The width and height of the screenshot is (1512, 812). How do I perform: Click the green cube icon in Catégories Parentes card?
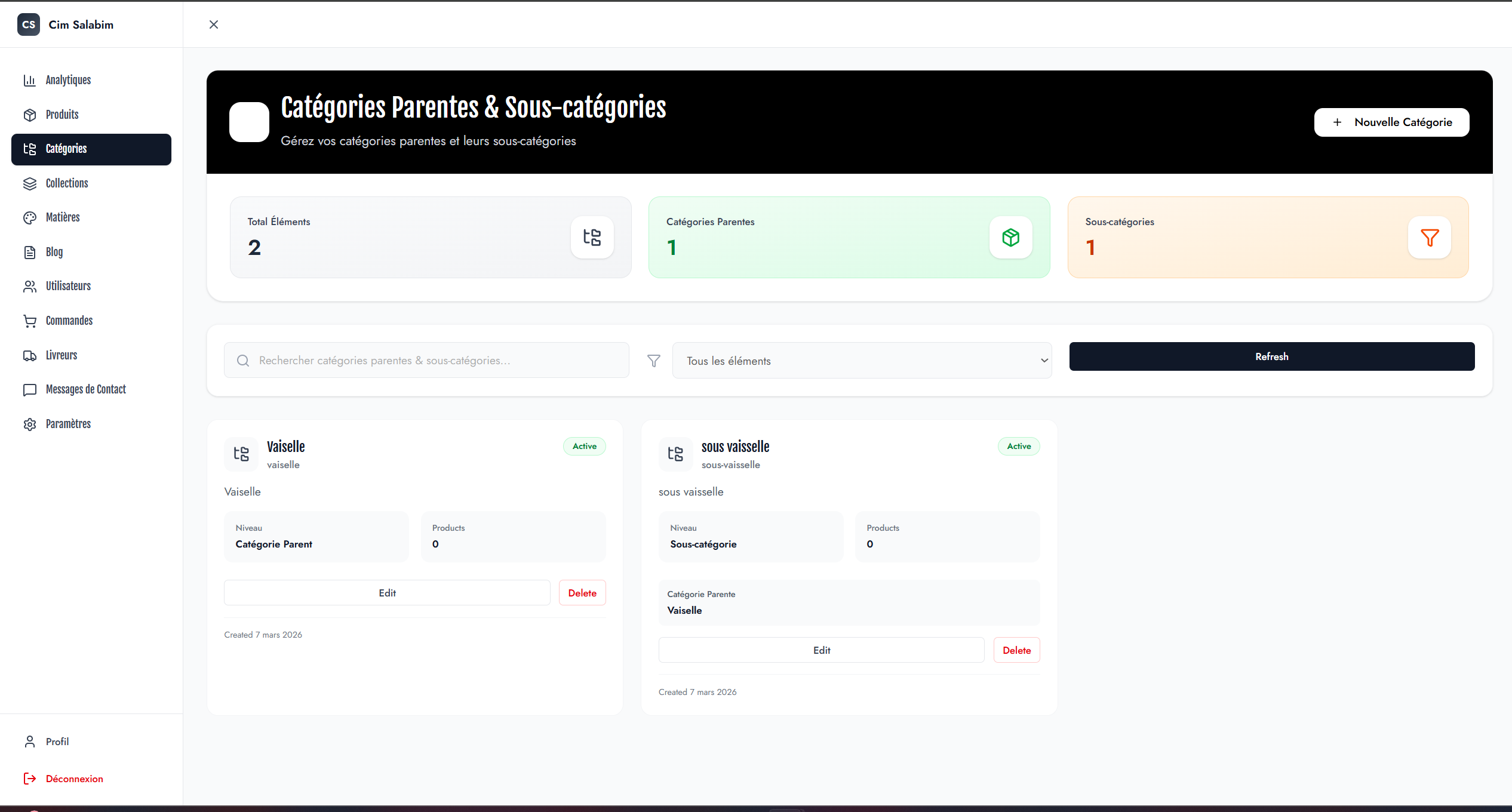[x=1010, y=237]
